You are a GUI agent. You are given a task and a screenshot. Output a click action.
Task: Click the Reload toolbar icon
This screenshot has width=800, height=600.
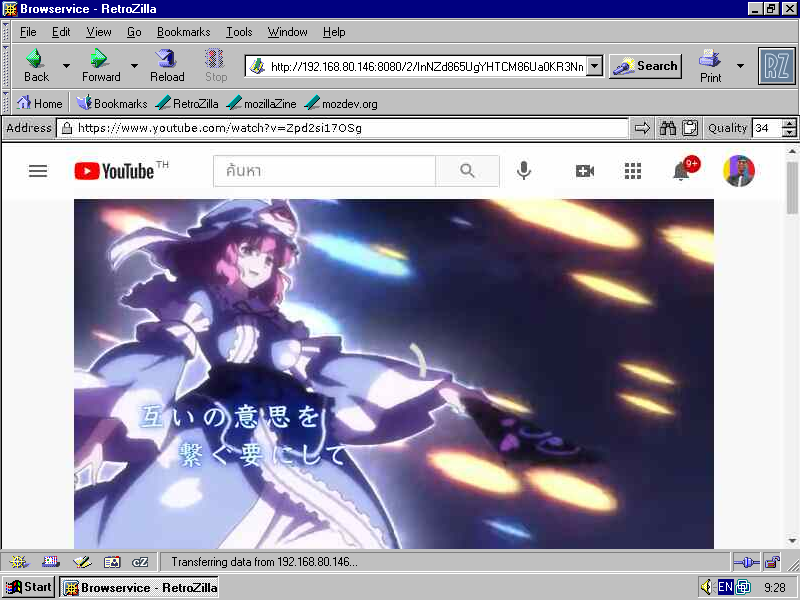166,63
